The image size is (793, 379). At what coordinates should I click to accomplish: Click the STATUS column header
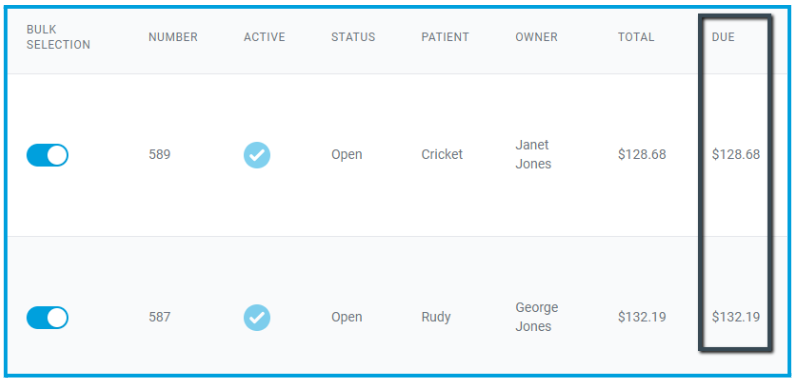(354, 37)
